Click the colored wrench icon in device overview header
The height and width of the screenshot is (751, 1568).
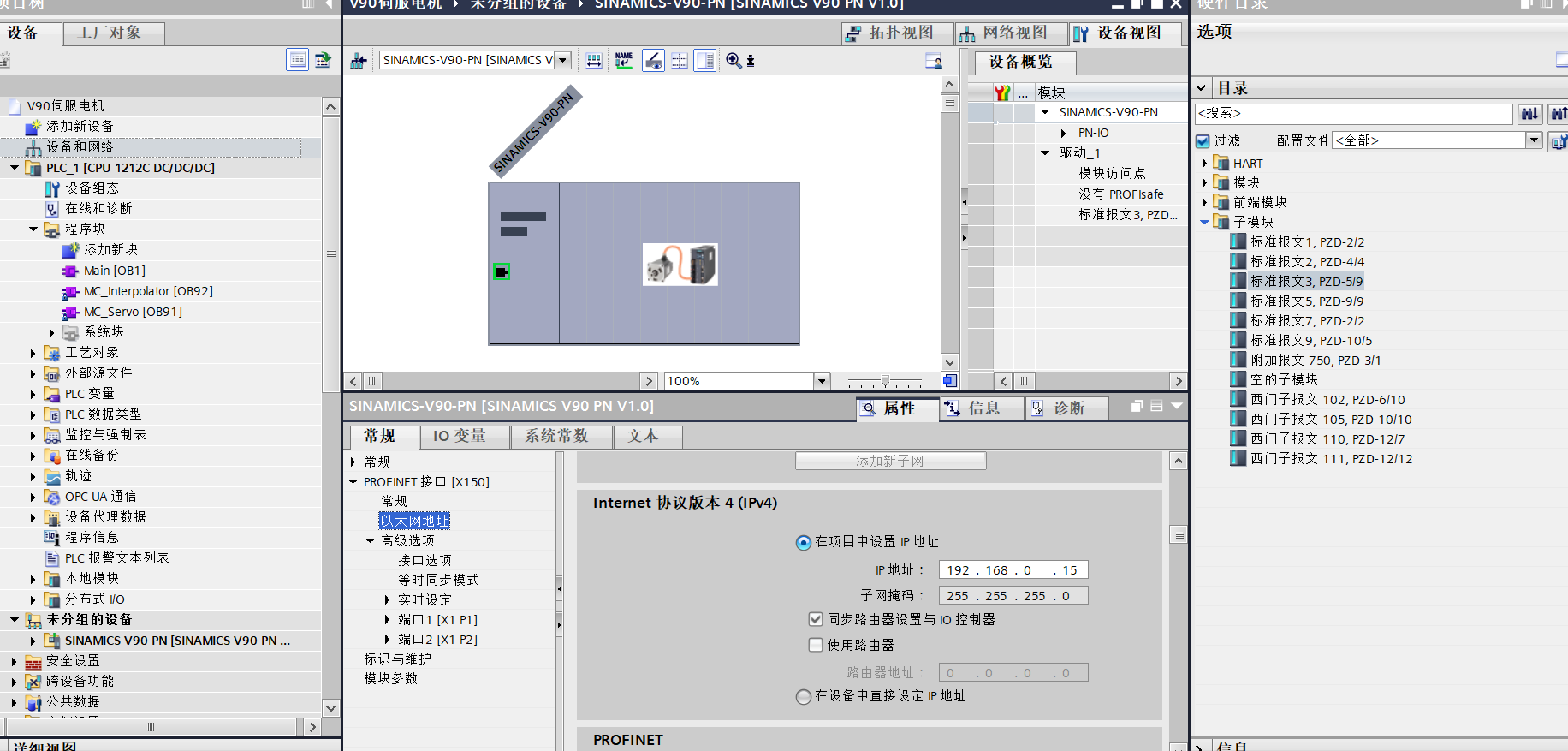[x=1002, y=92]
